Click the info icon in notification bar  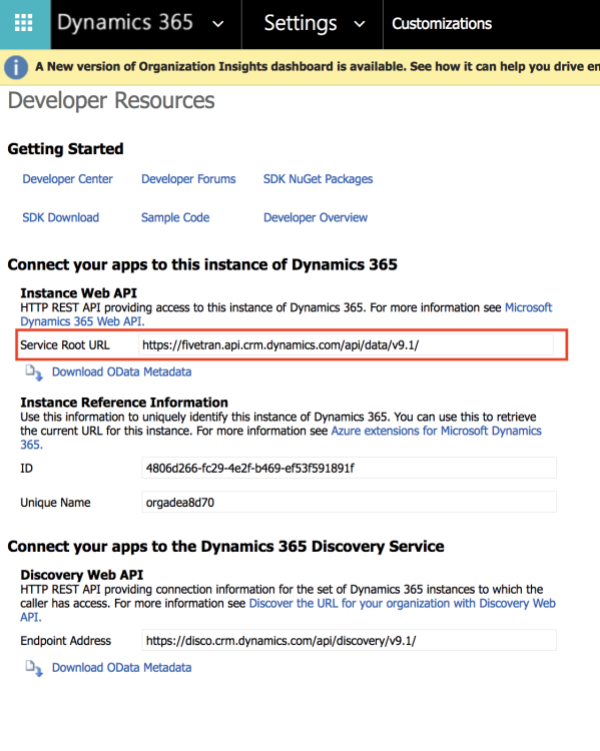tap(16, 67)
